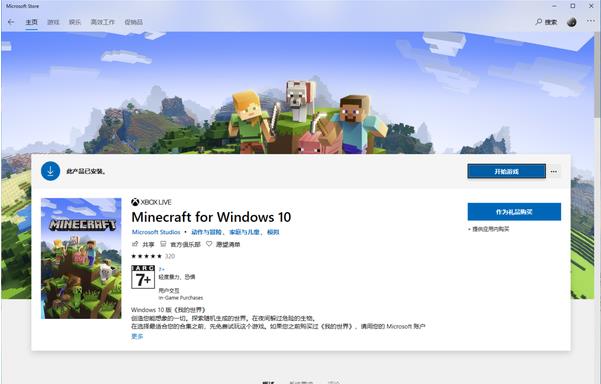Click the five-star rating row
Screen dimensions: 601x384
click(x=146, y=256)
